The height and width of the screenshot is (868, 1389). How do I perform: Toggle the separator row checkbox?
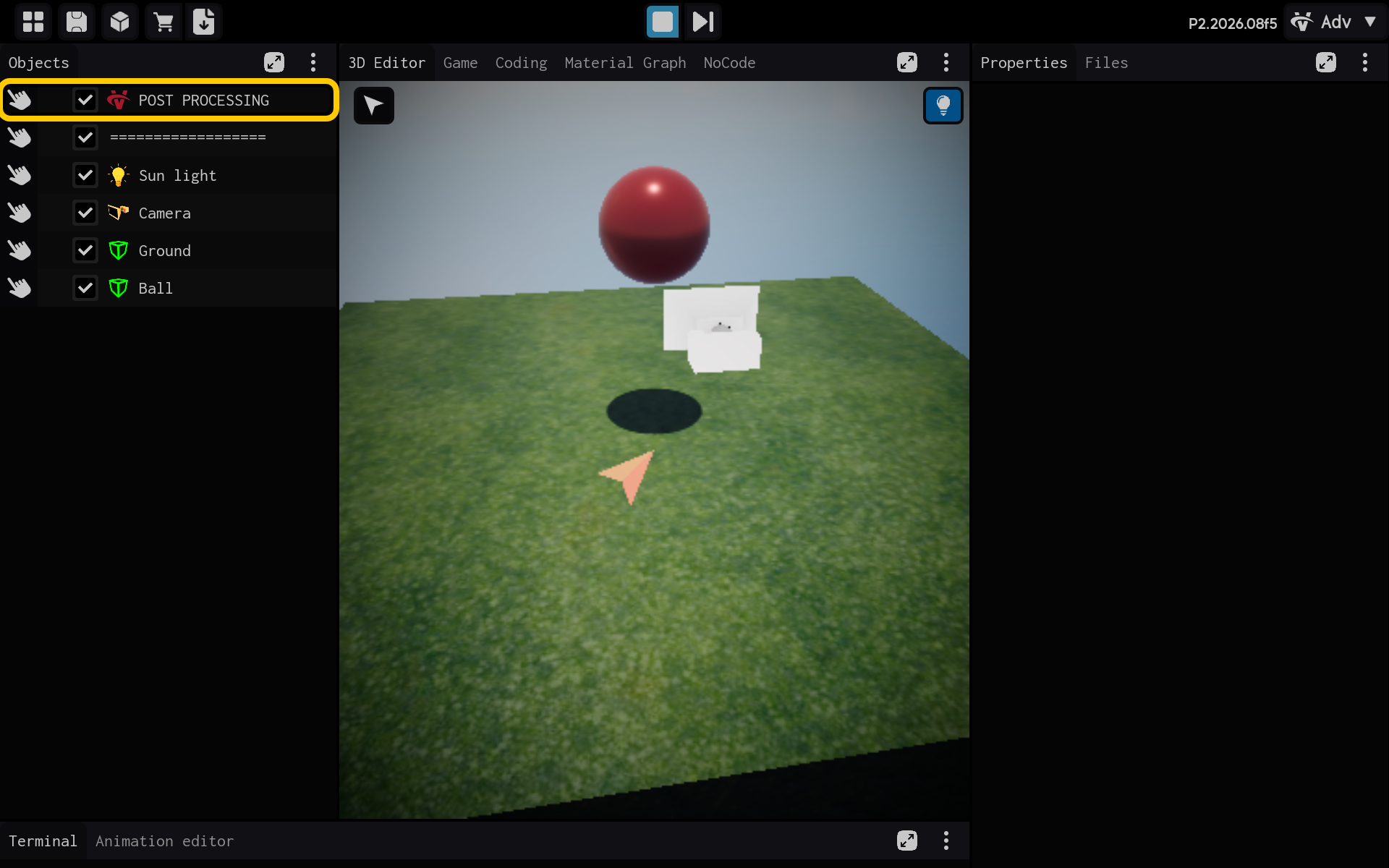85,137
